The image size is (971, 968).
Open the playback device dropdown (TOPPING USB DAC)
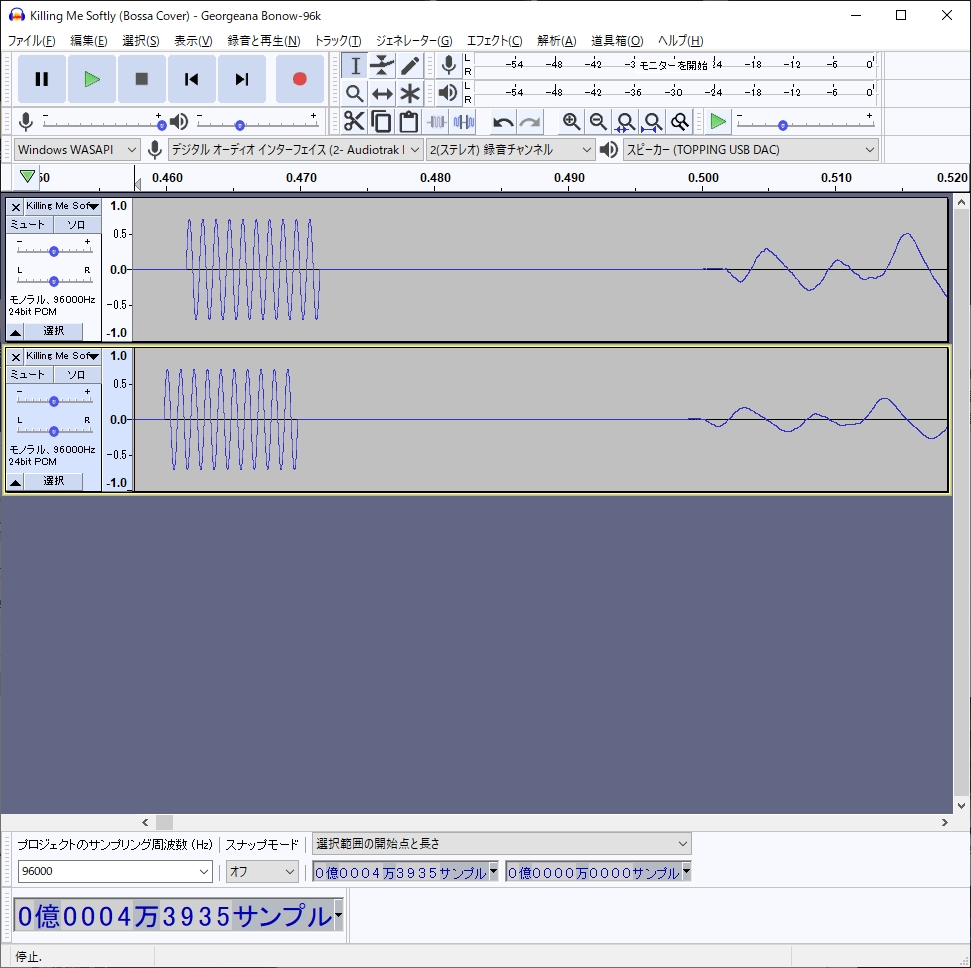(x=751, y=149)
